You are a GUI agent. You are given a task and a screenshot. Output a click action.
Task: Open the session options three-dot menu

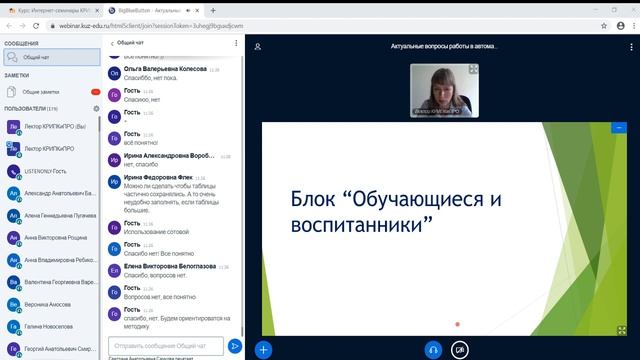(631, 47)
